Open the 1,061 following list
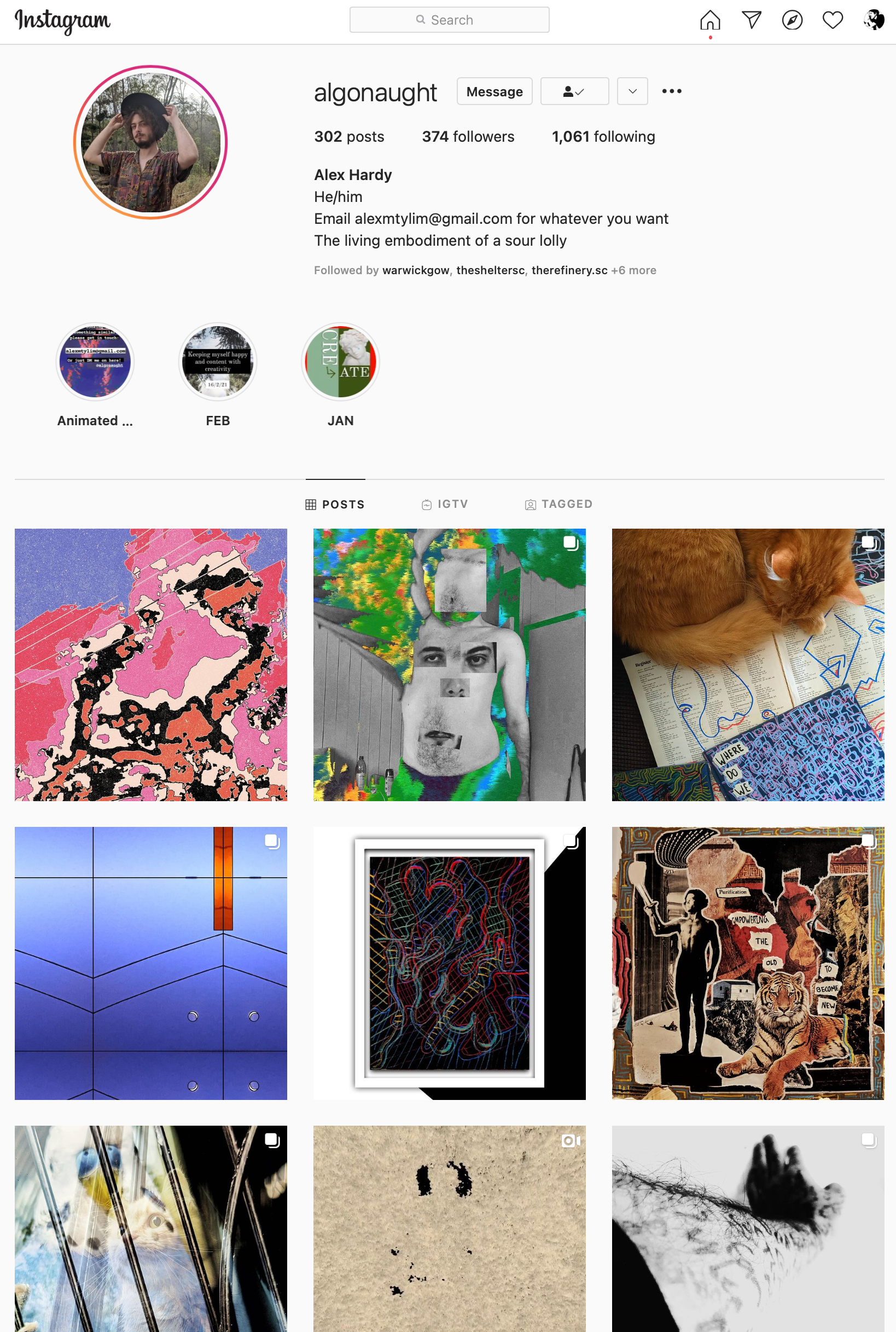This screenshot has height=1332, width=896. (603, 137)
